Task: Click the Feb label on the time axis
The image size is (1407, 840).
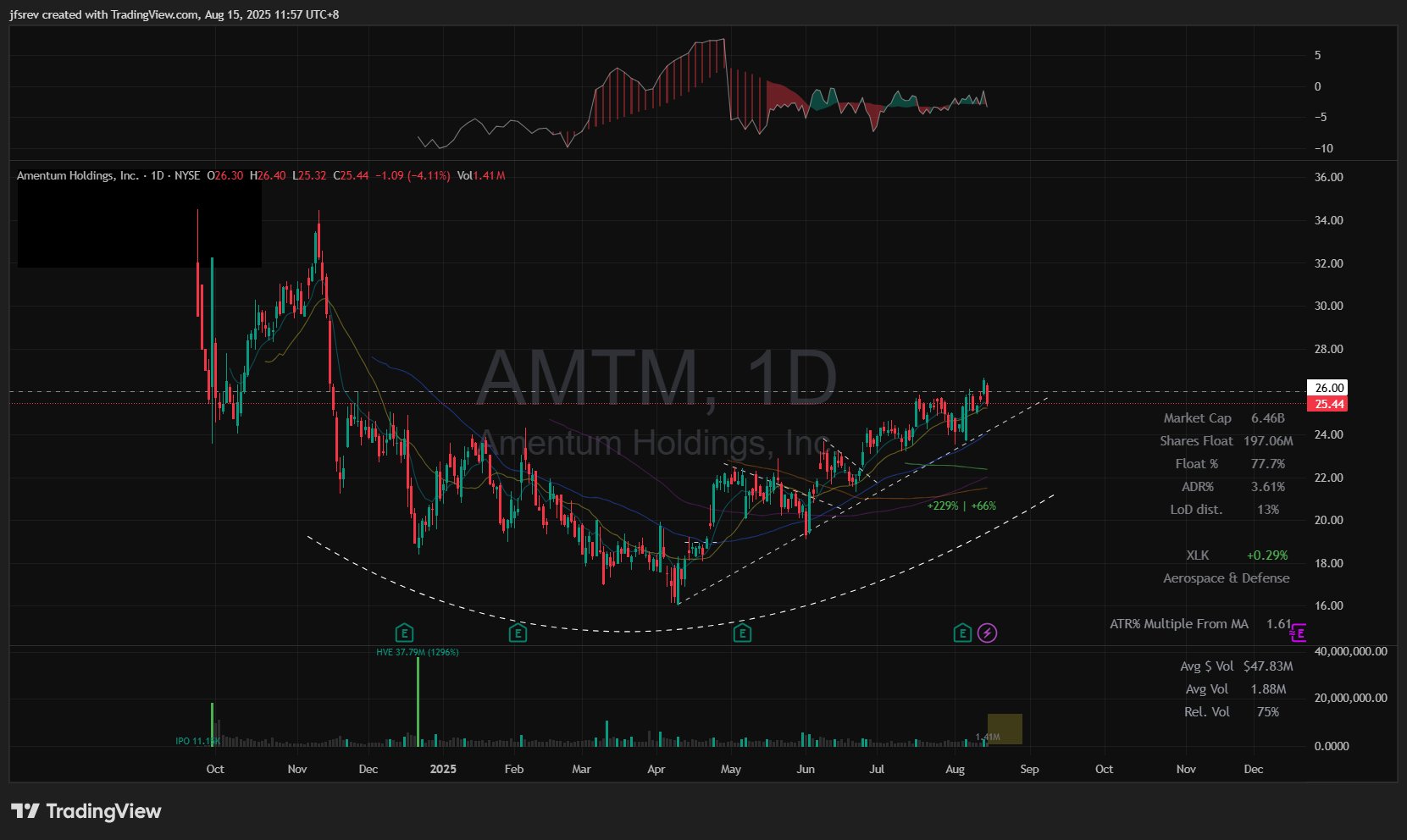Action: coord(513,769)
